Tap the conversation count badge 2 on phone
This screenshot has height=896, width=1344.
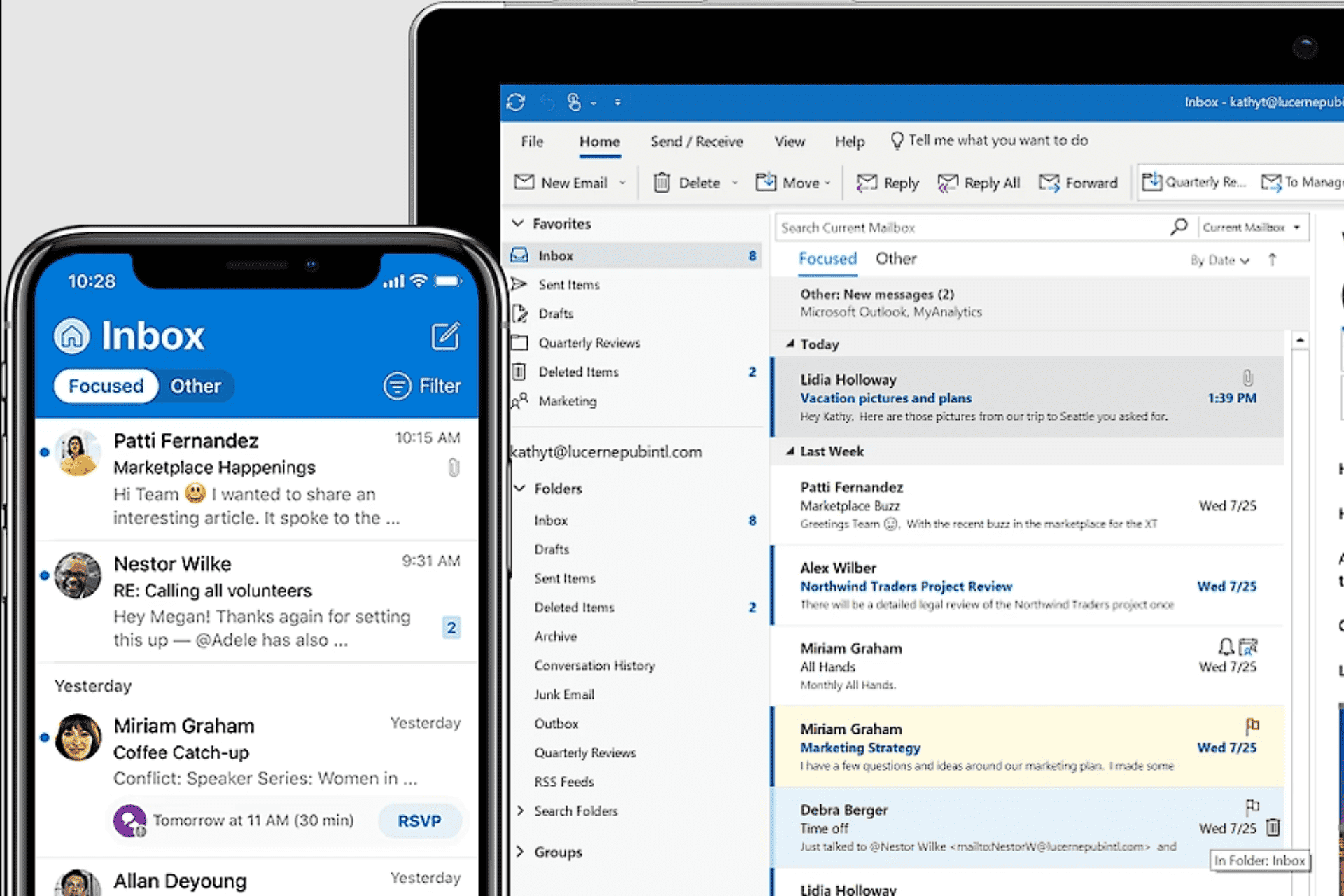coord(451,628)
